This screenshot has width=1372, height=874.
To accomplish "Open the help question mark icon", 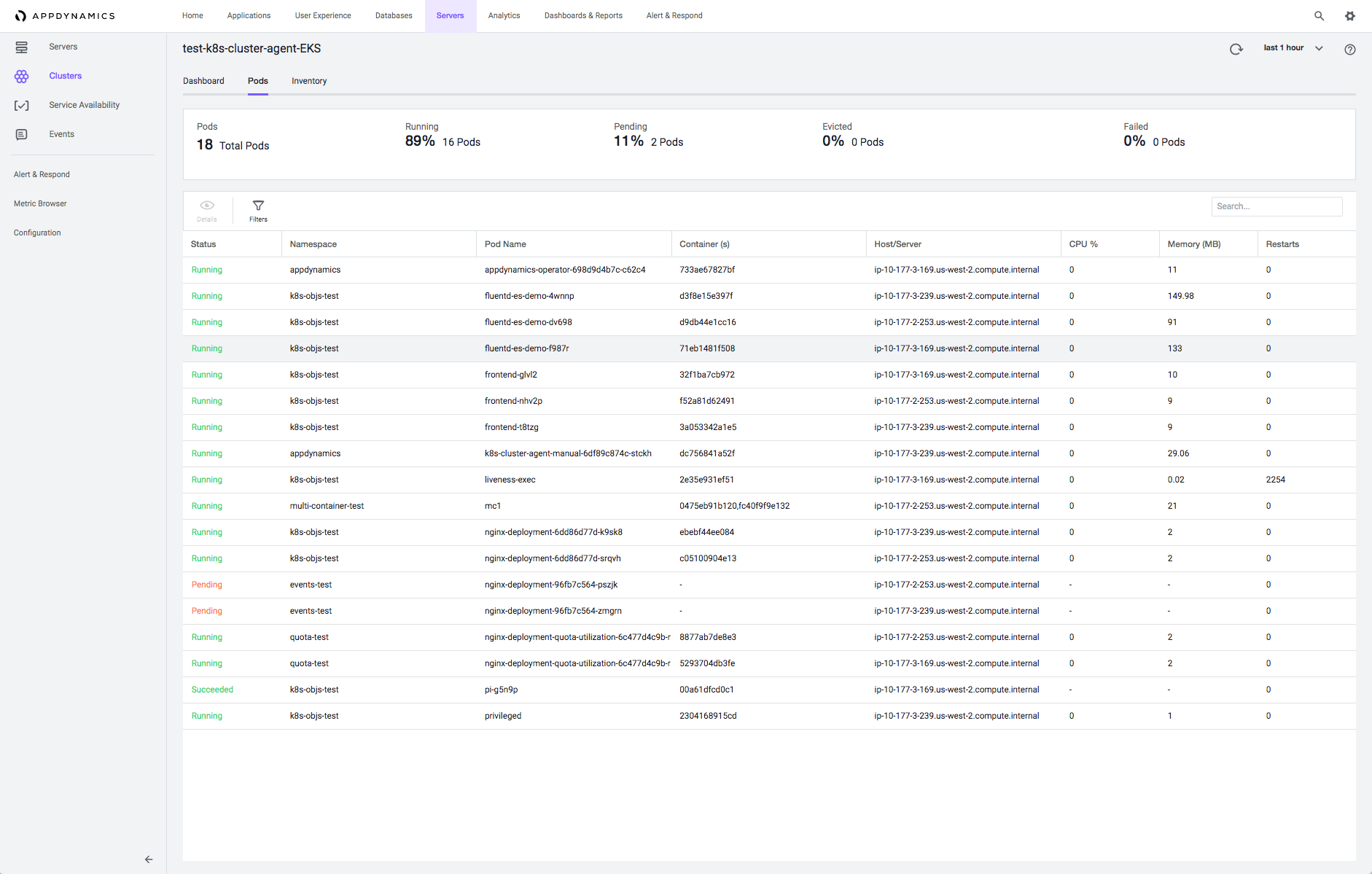I will coord(1350,50).
